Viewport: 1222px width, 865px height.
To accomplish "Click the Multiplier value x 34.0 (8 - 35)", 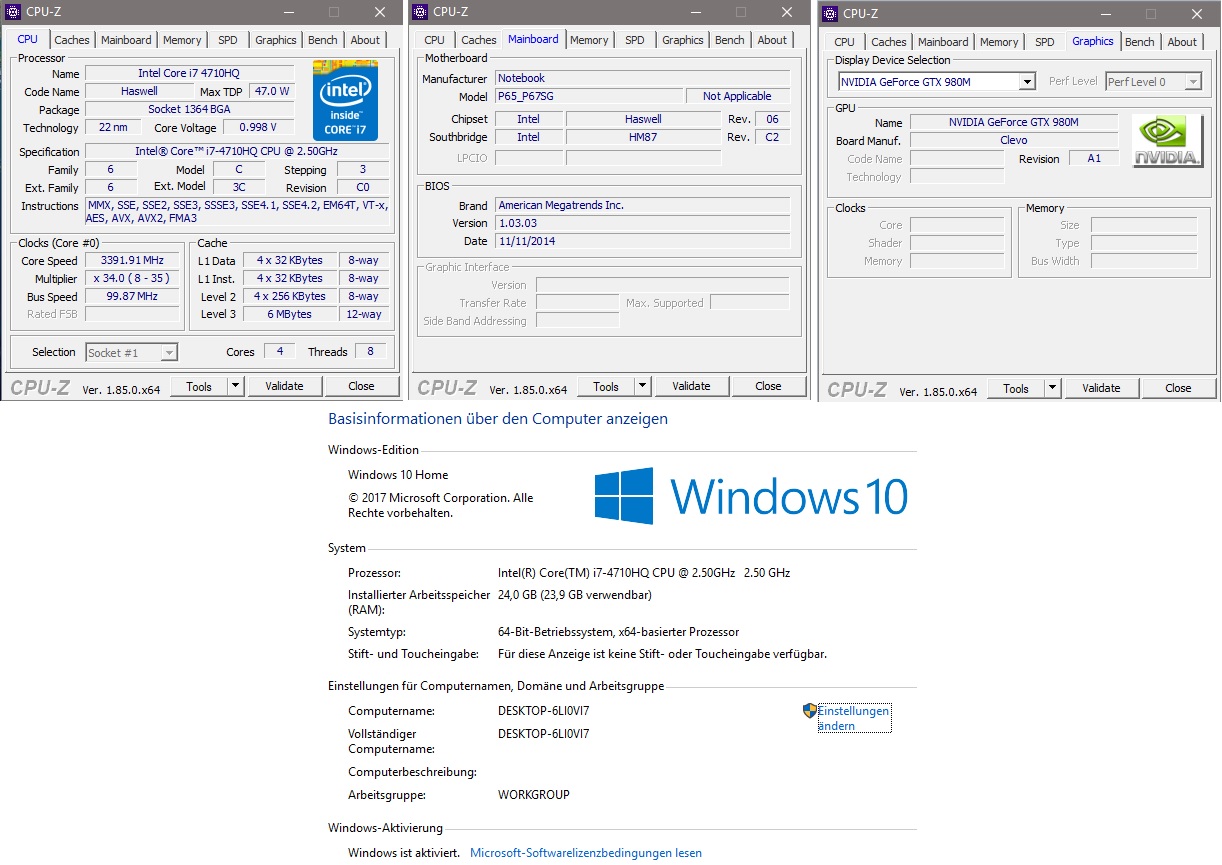I will click(x=132, y=278).
